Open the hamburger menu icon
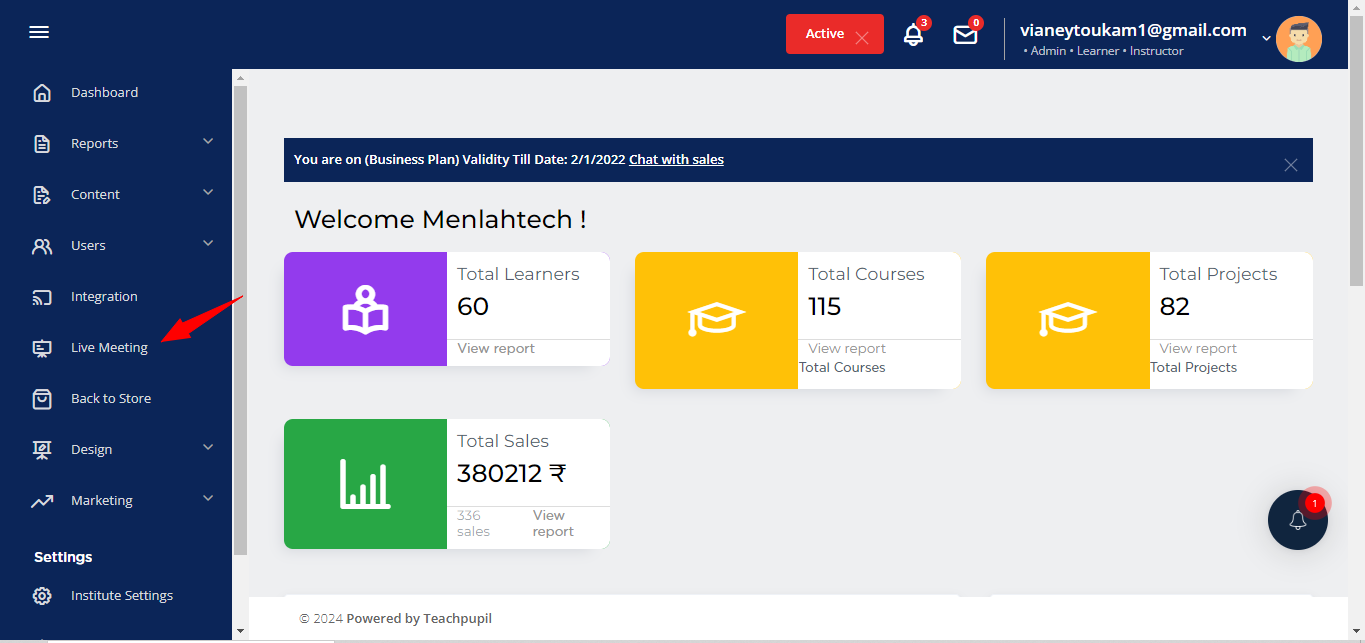Viewport: 1365px width, 643px height. (x=39, y=33)
